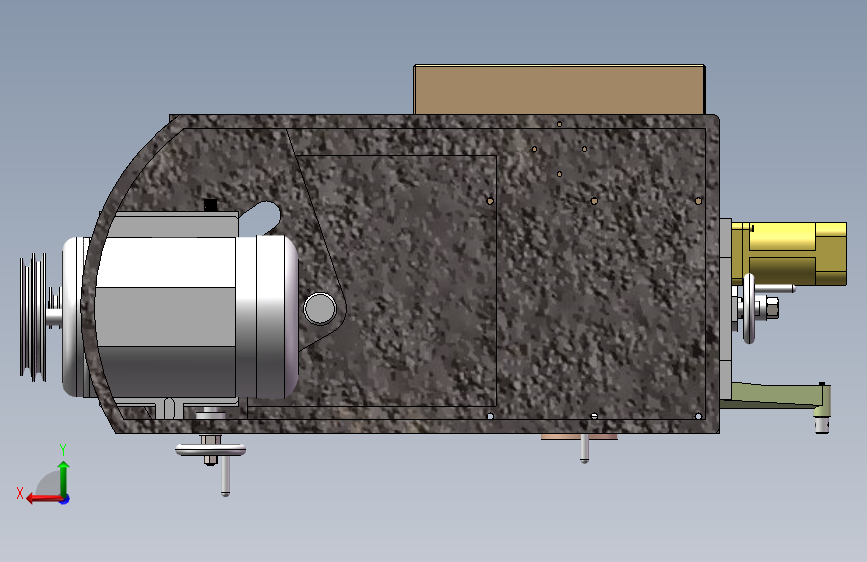Click the handwheel below the housing
Viewport: 867px width, 562px height.
click(211, 450)
